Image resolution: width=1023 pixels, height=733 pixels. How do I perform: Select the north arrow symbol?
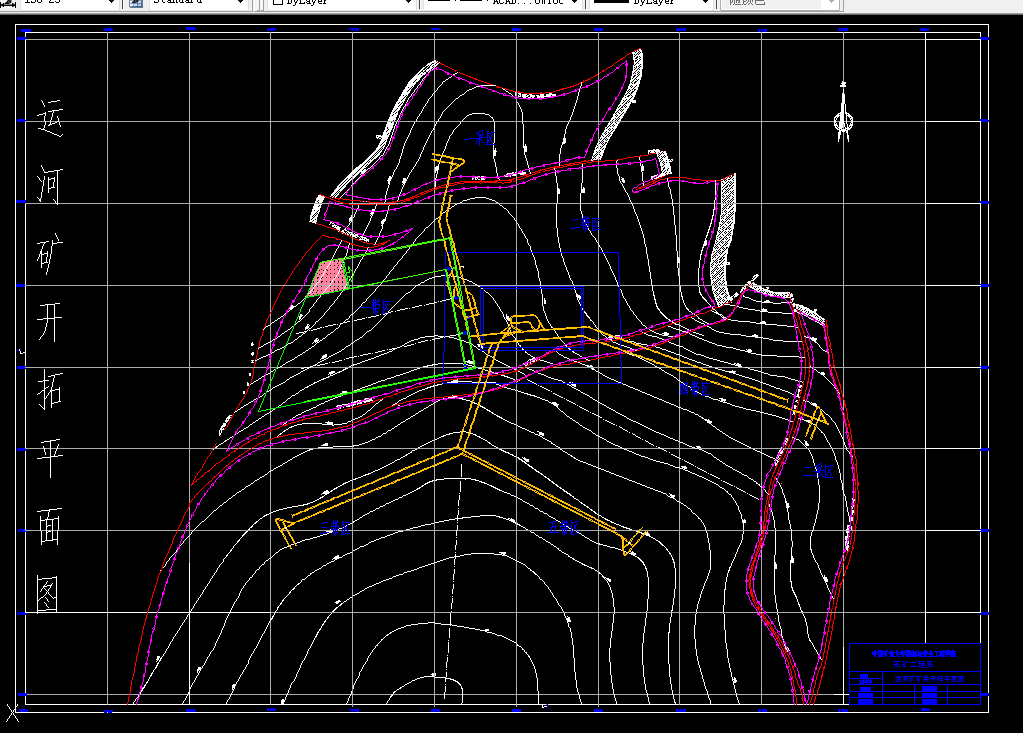[843, 112]
